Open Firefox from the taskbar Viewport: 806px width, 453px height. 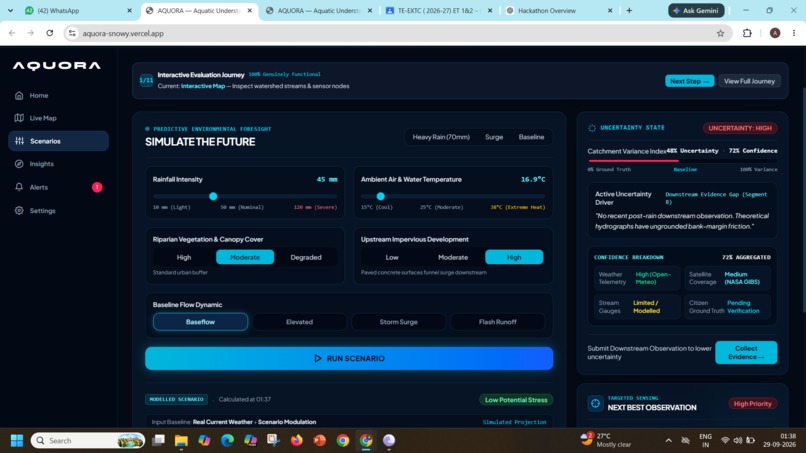(x=297, y=441)
